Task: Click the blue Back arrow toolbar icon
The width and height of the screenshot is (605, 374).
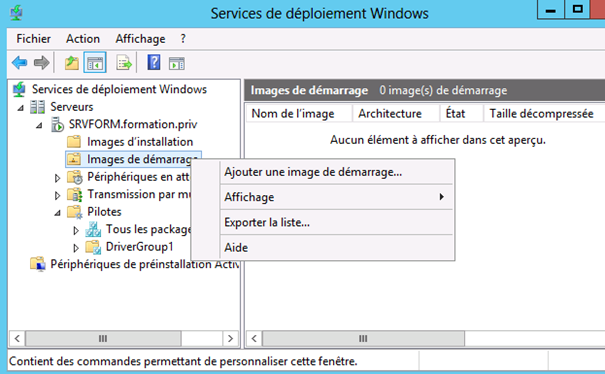Action: [19, 63]
